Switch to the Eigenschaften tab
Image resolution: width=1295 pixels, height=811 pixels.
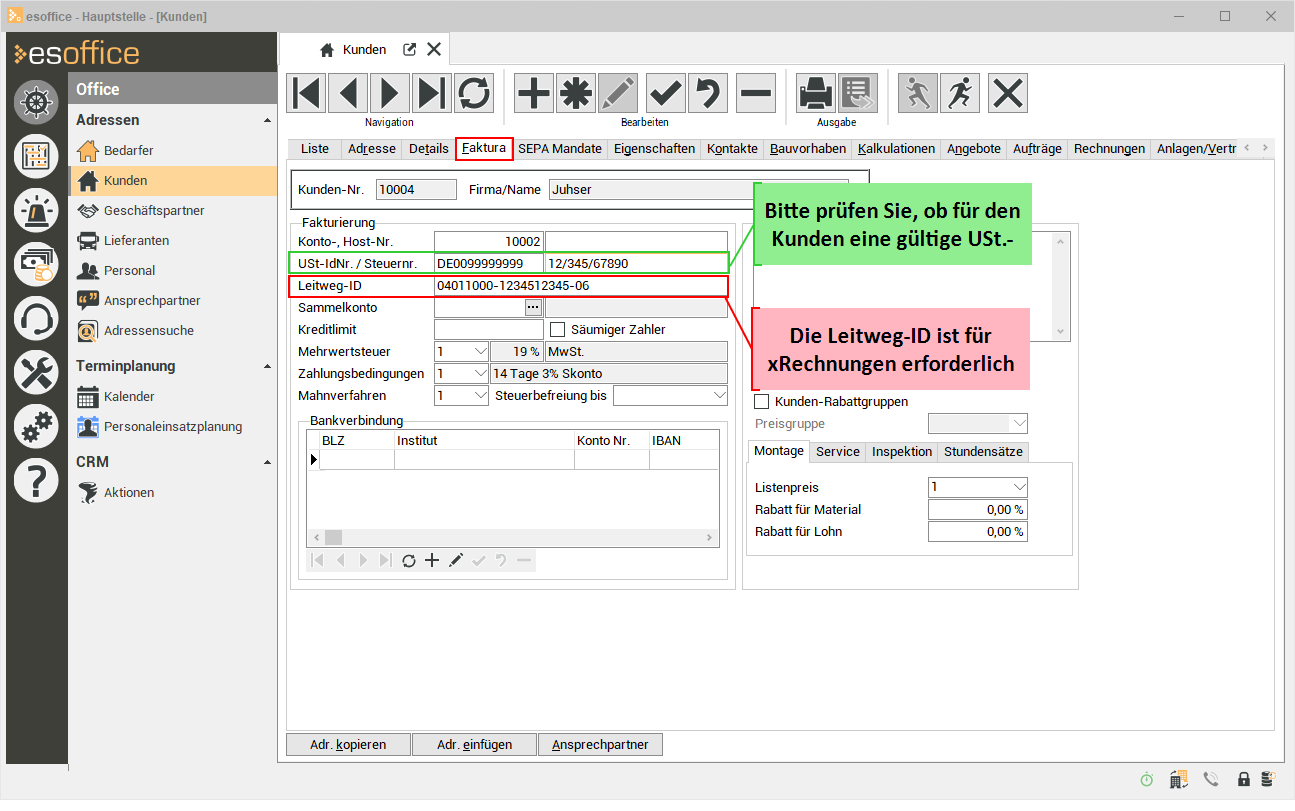point(654,149)
